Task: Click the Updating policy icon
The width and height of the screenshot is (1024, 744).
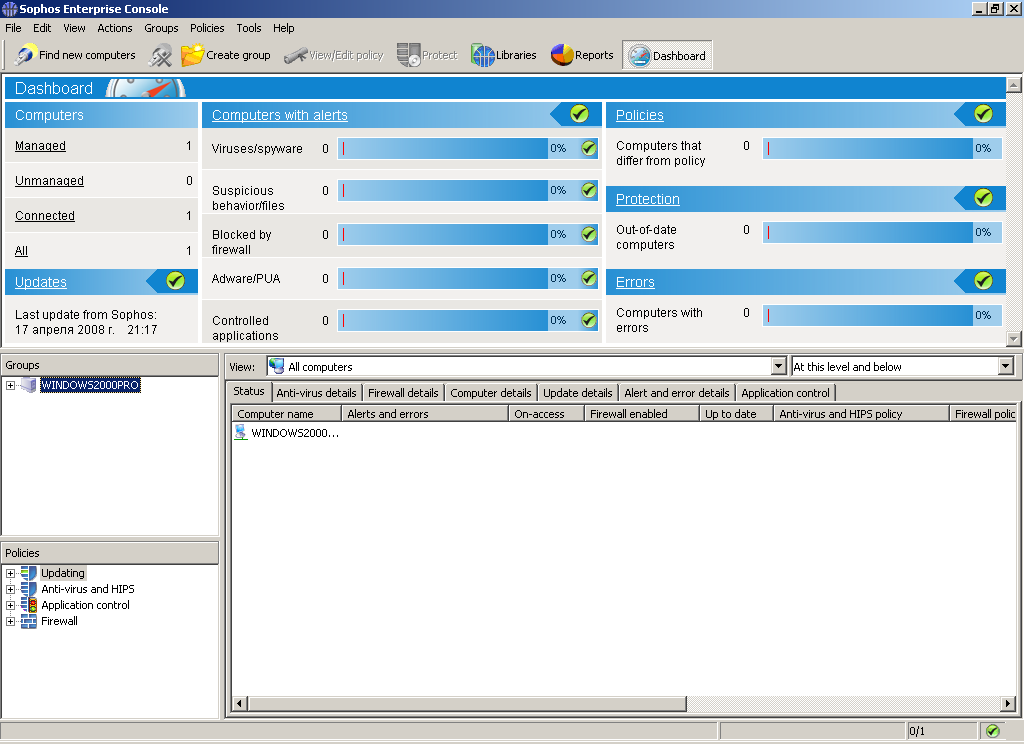Action: [29, 574]
